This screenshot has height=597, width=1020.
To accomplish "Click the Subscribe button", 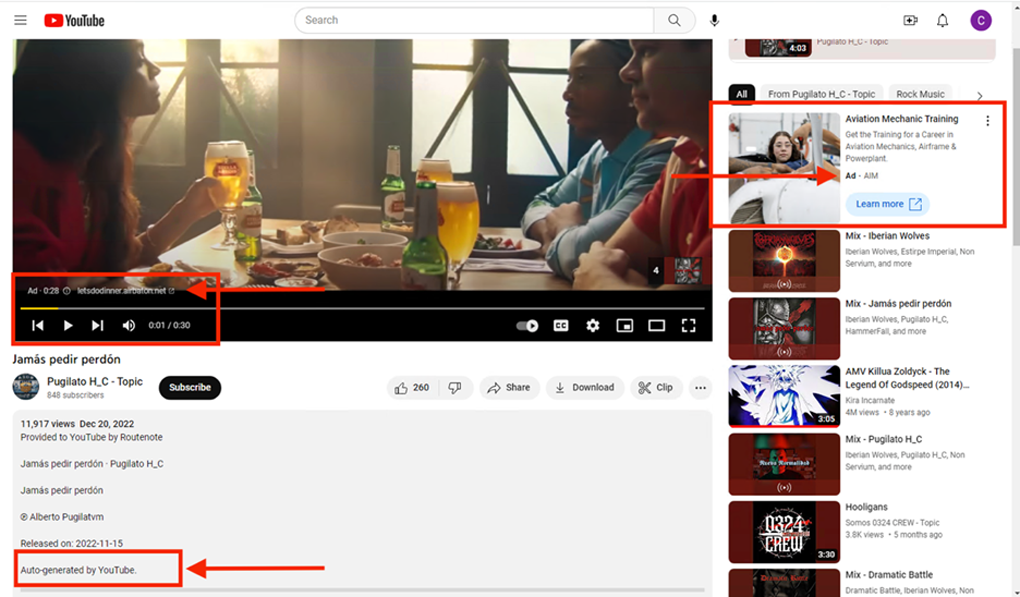I will (190, 388).
